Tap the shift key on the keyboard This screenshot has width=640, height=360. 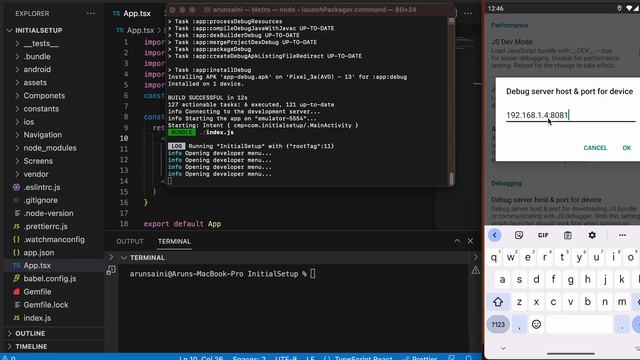pos(498,302)
